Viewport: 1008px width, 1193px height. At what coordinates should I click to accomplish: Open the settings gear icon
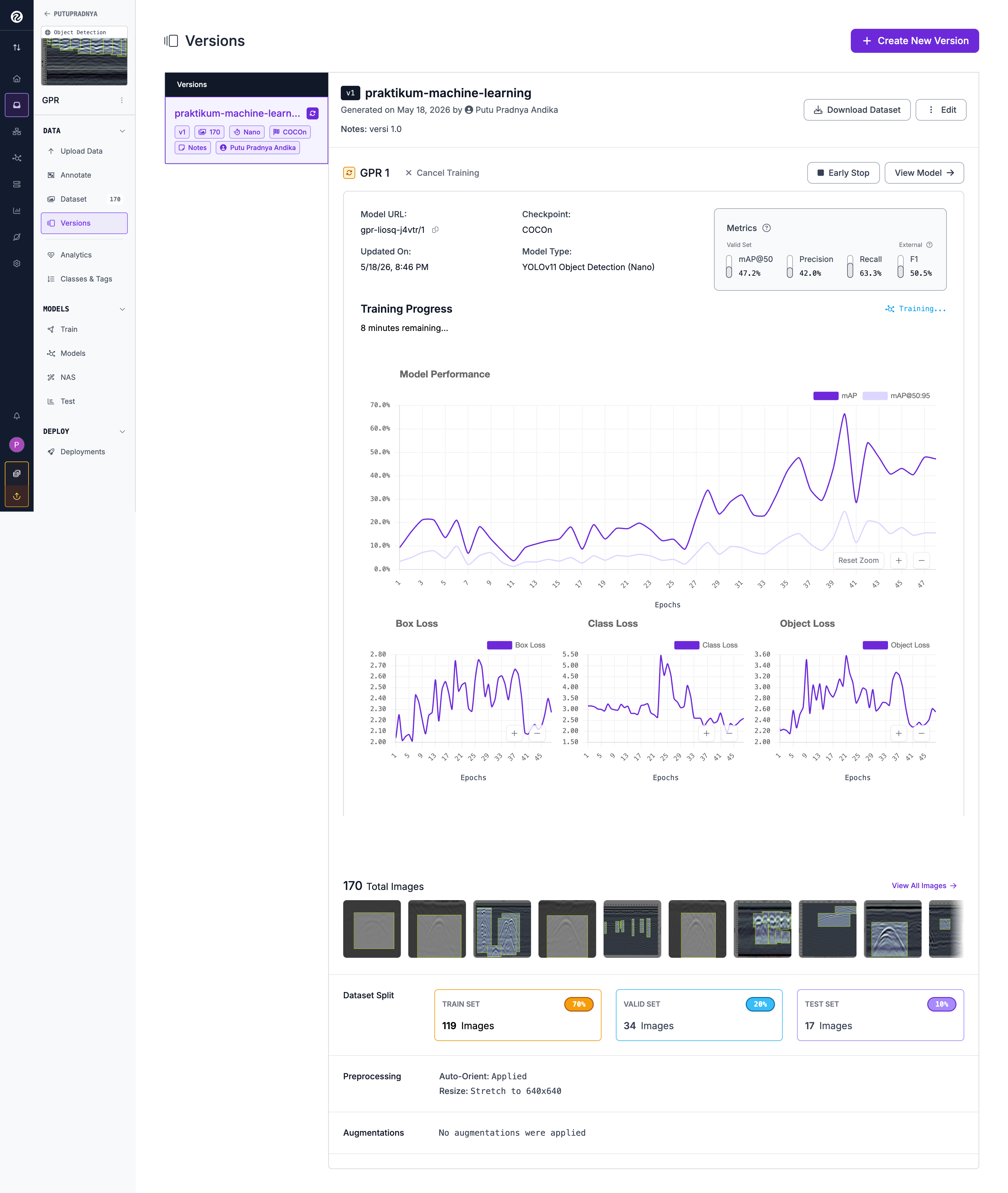tap(16, 263)
